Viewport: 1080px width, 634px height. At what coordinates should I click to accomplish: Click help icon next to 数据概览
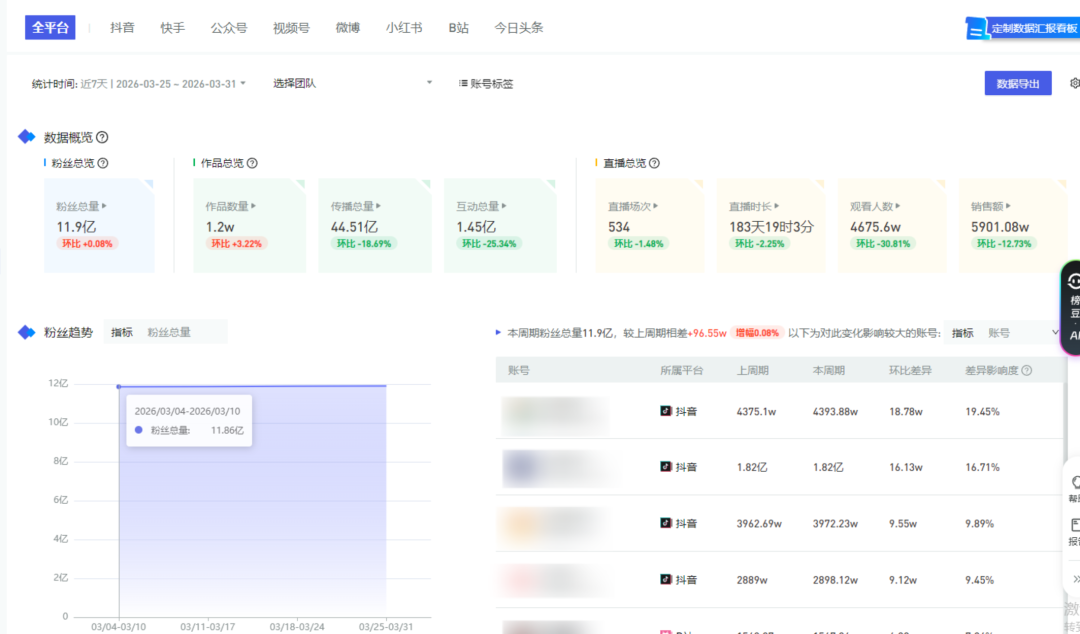(102, 138)
